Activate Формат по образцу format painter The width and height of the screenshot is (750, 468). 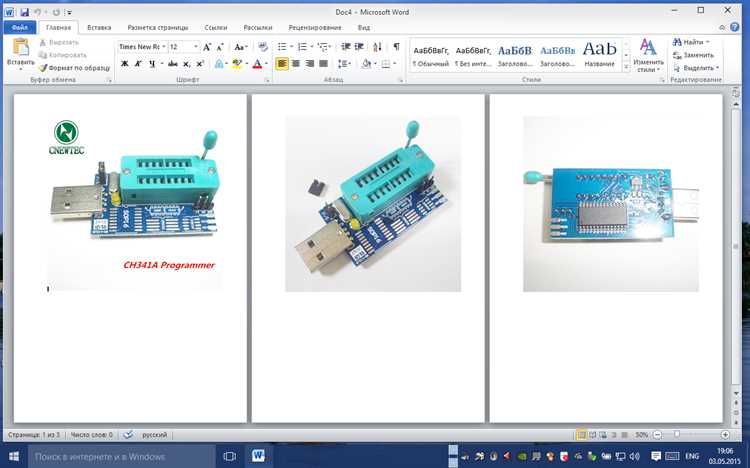[x=74, y=68]
